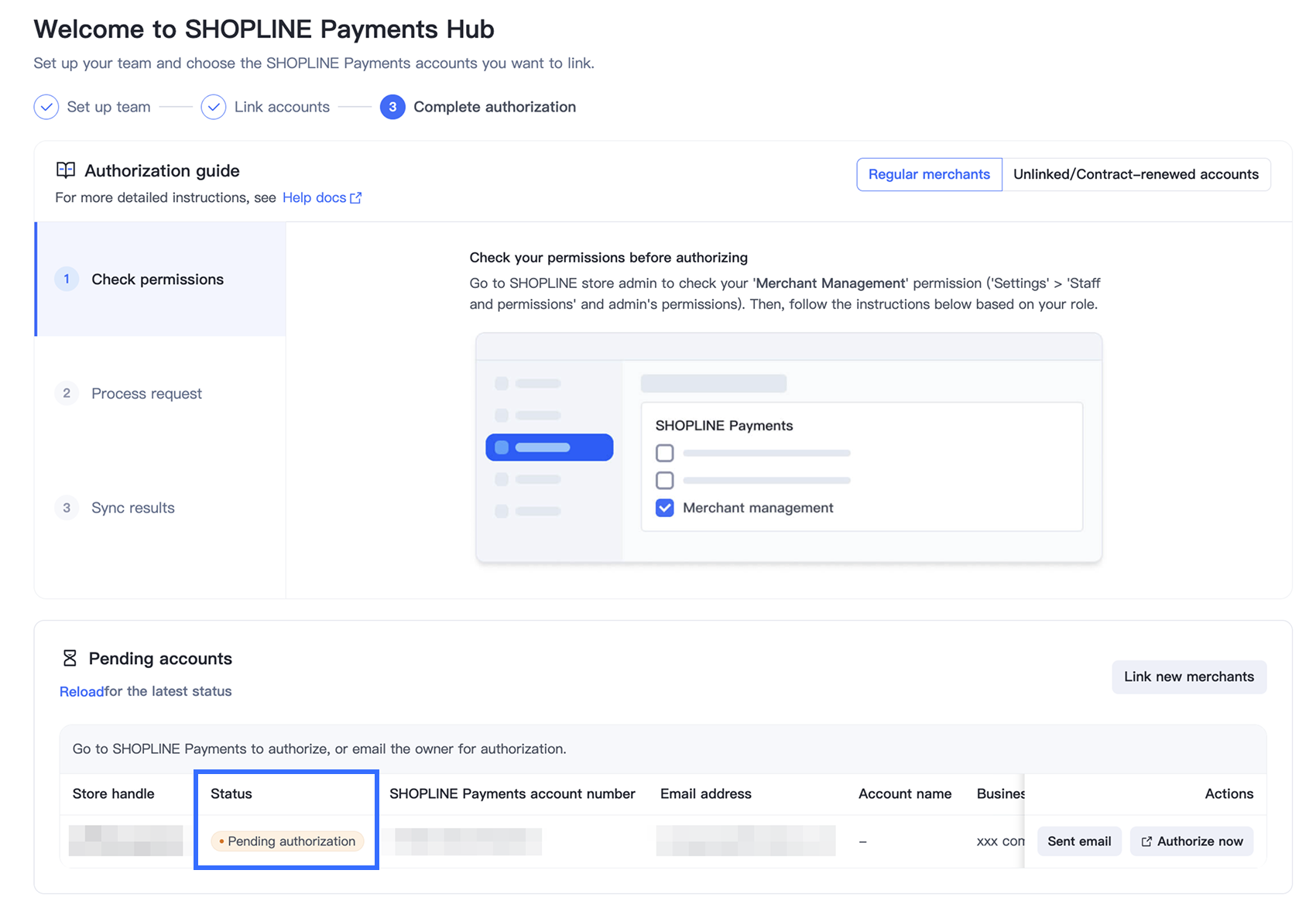The image size is (1316, 901).
Task: Click the Set up team checkmark icon
Action: click(x=46, y=107)
